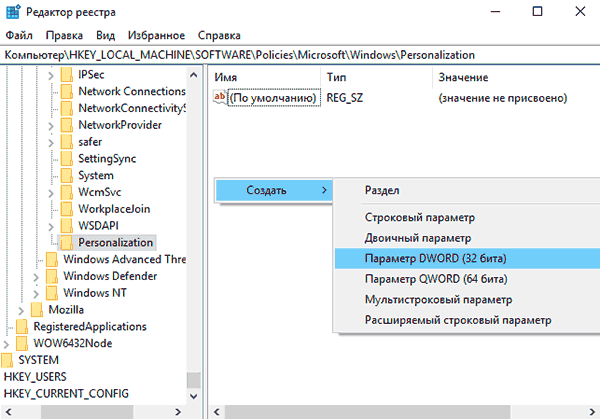Image resolution: width=600 pixels, height=419 pixels.
Task: Choose Строковый параметр option
Action: click(x=467, y=217)
